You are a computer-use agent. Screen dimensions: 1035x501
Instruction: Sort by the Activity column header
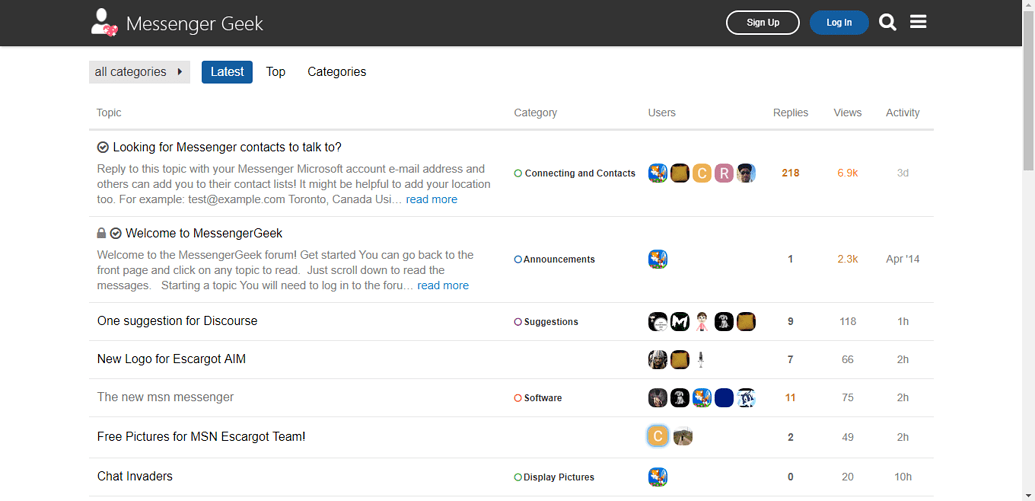903,113
